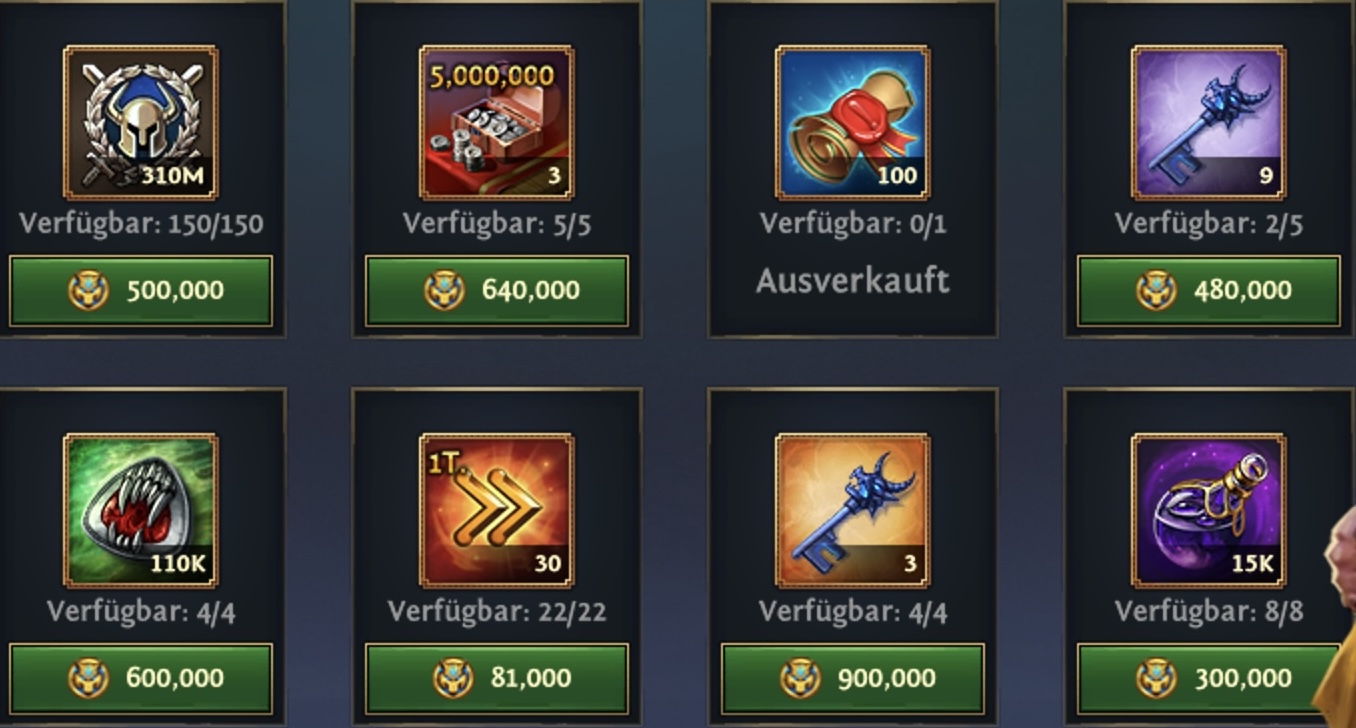1356x728 pixels.
Task: Purchase potion flask for 300,000
Action: pos(1209,679)
